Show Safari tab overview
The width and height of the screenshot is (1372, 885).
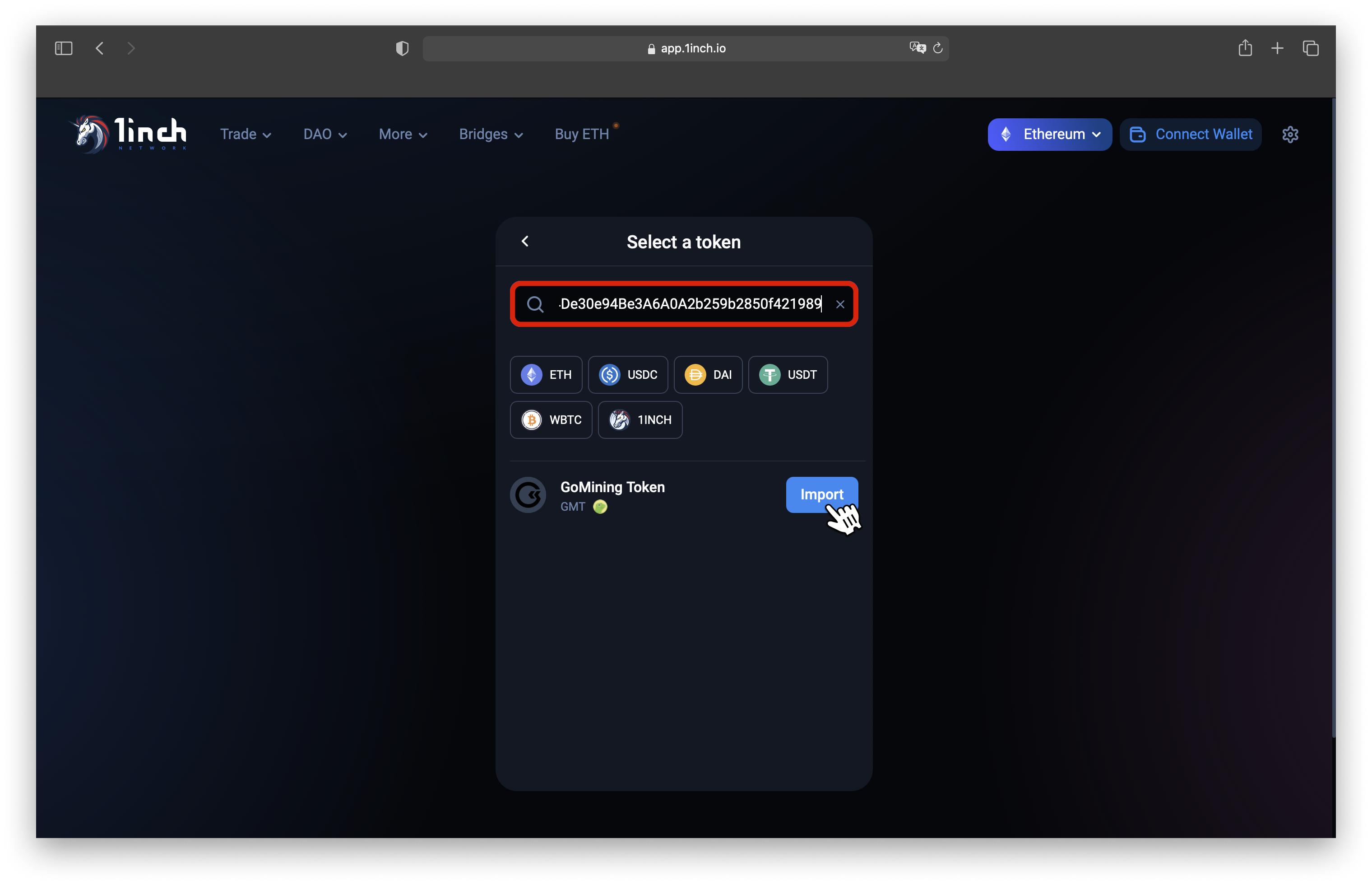(x=1310, y=48)
